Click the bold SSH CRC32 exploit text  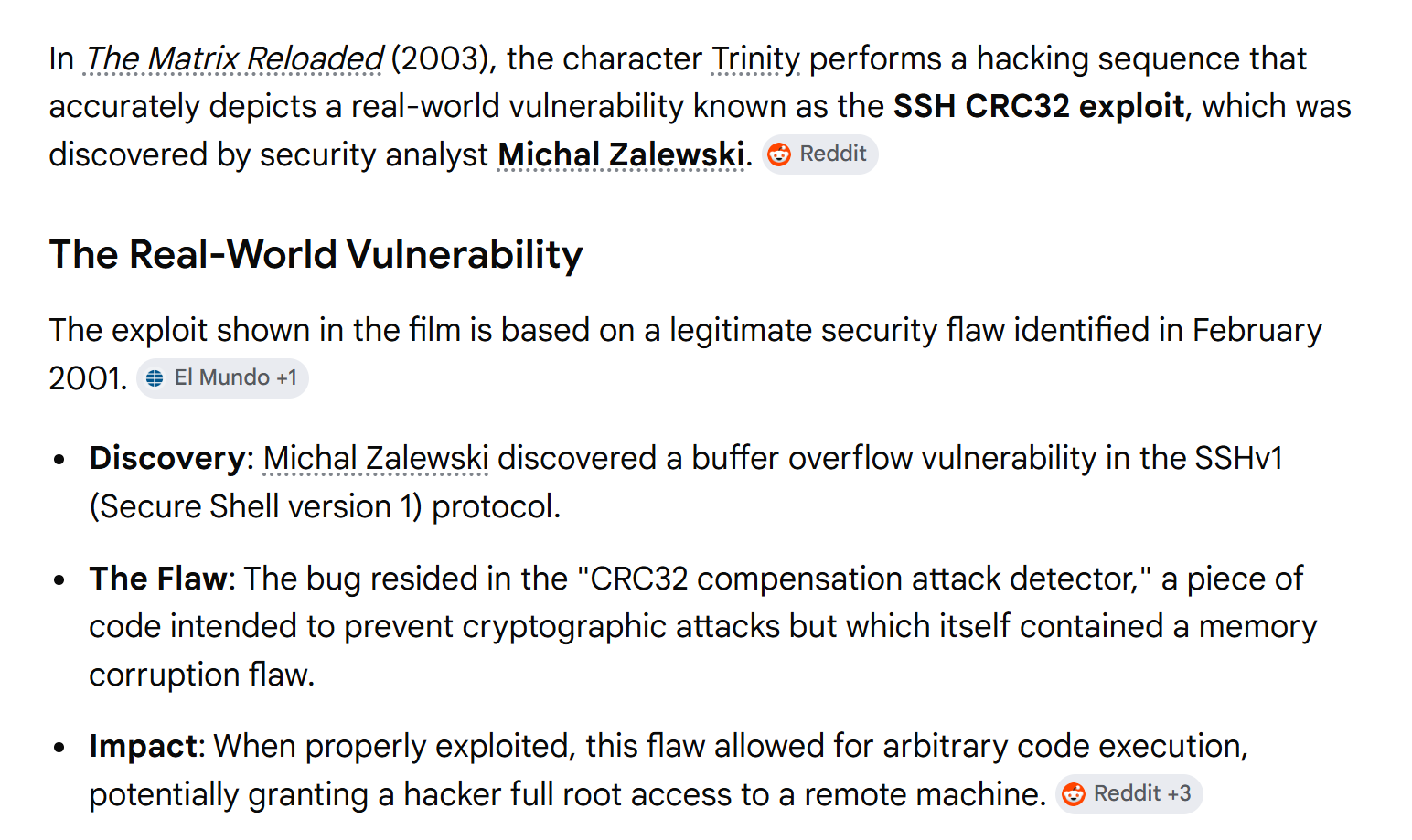[x=1038, y=107]
